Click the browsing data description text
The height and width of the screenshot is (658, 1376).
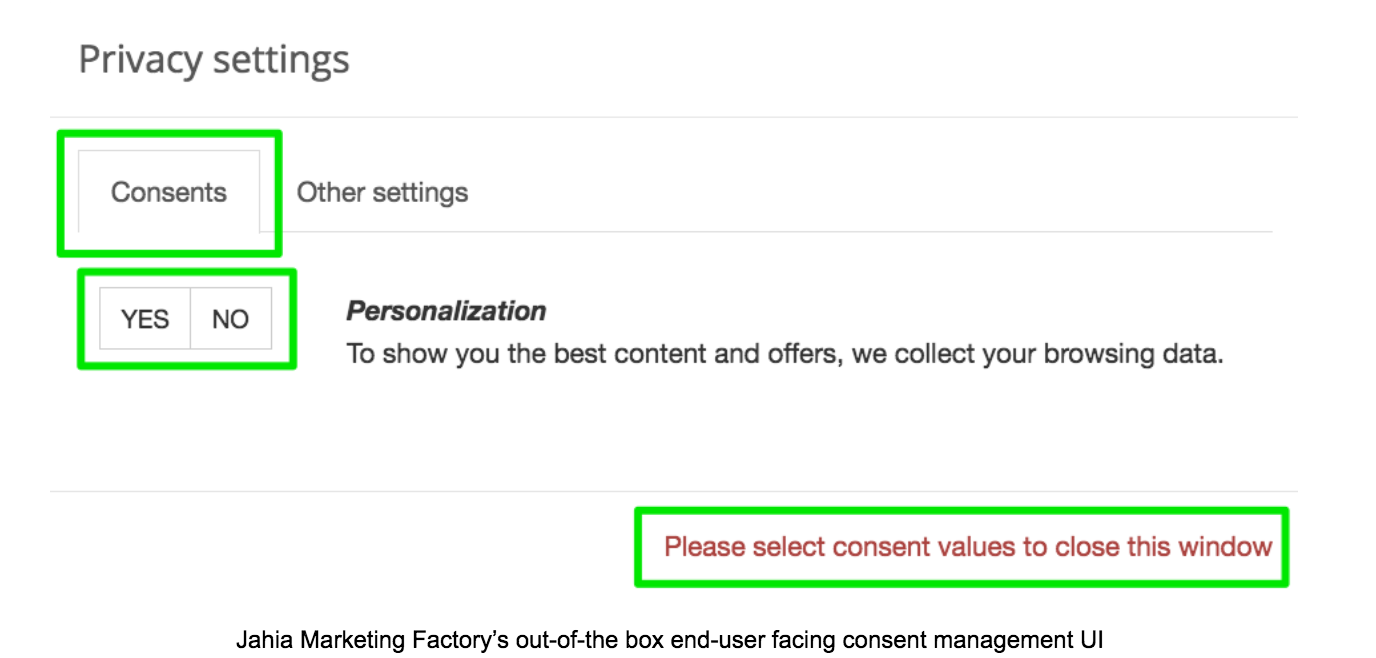tap(784, 354)
